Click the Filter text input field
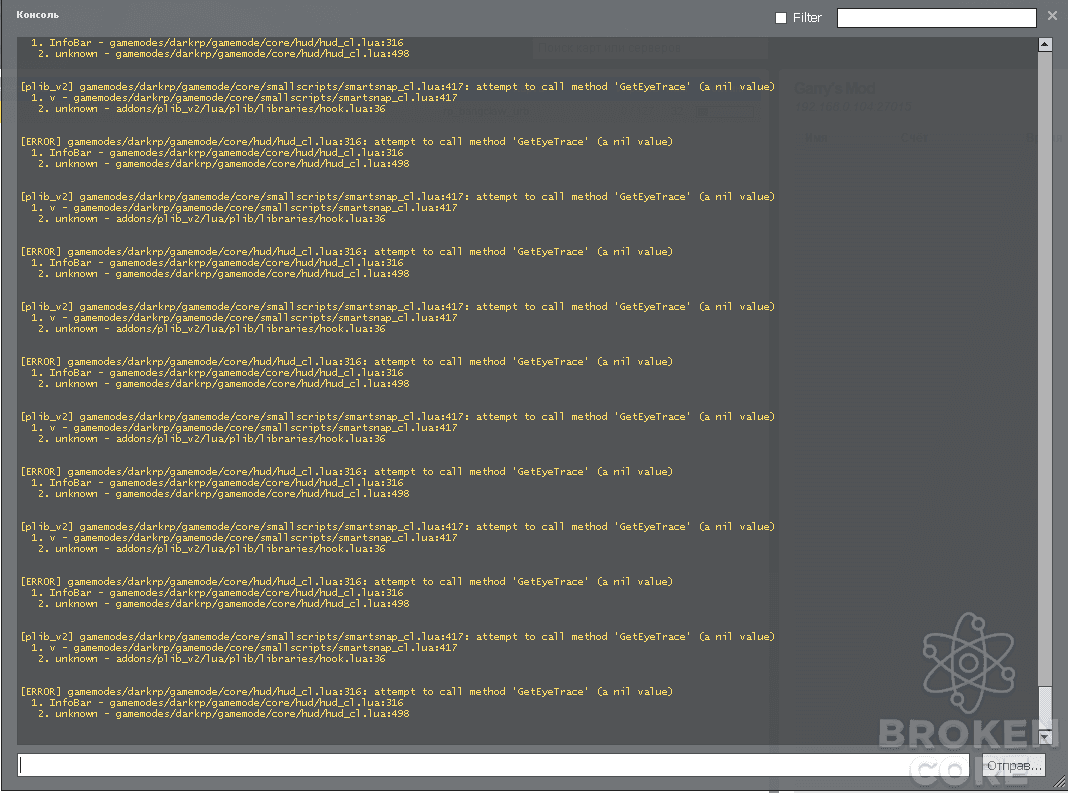 coord(937,18)
